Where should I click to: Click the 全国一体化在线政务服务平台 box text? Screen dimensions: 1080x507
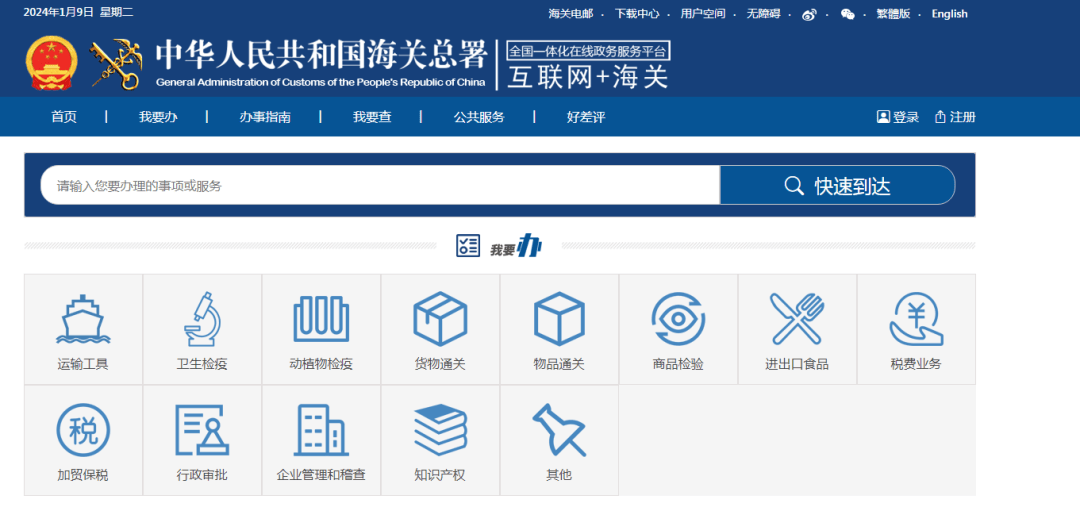click(588, 51)
